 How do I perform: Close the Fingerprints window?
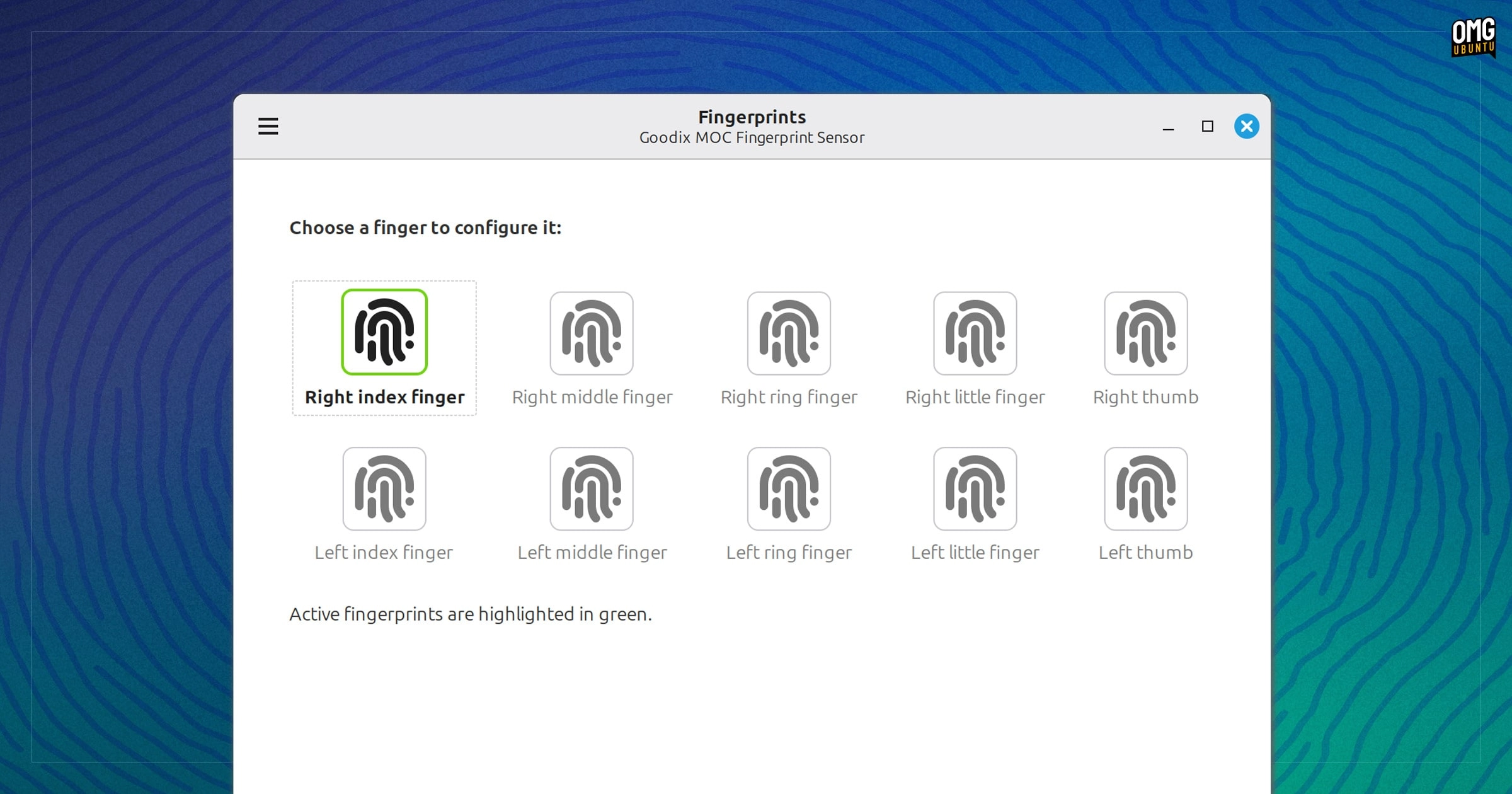coord(1246,126)
